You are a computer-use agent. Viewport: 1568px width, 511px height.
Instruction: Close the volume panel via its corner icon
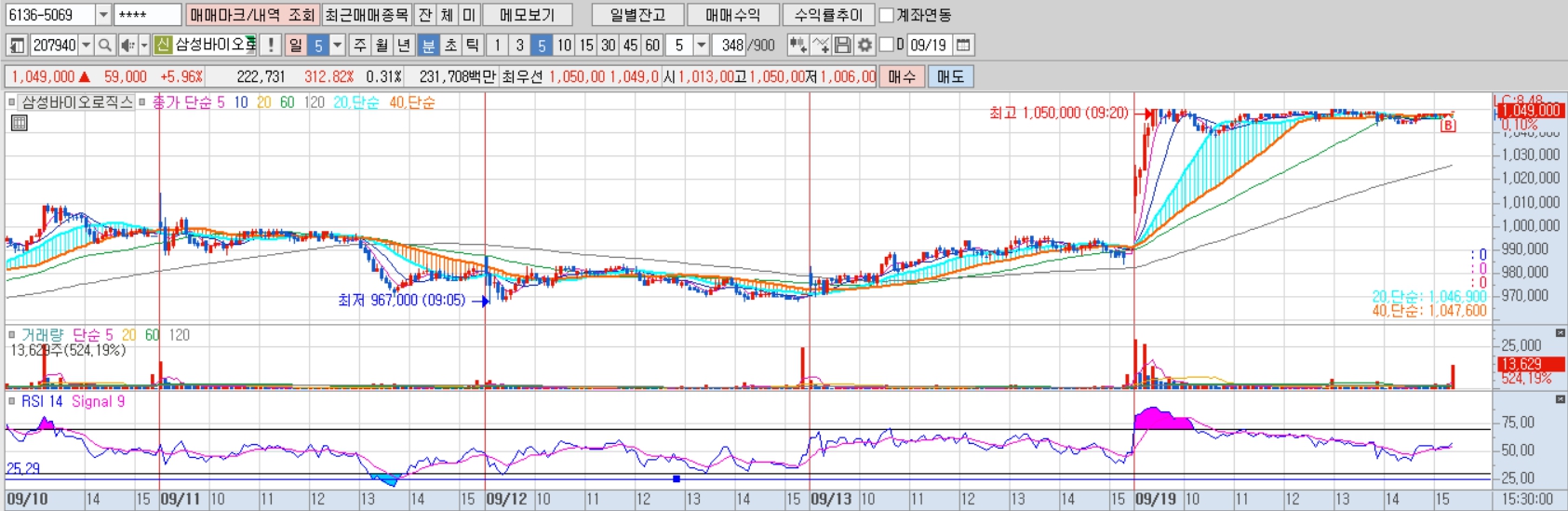(1561, 332)
